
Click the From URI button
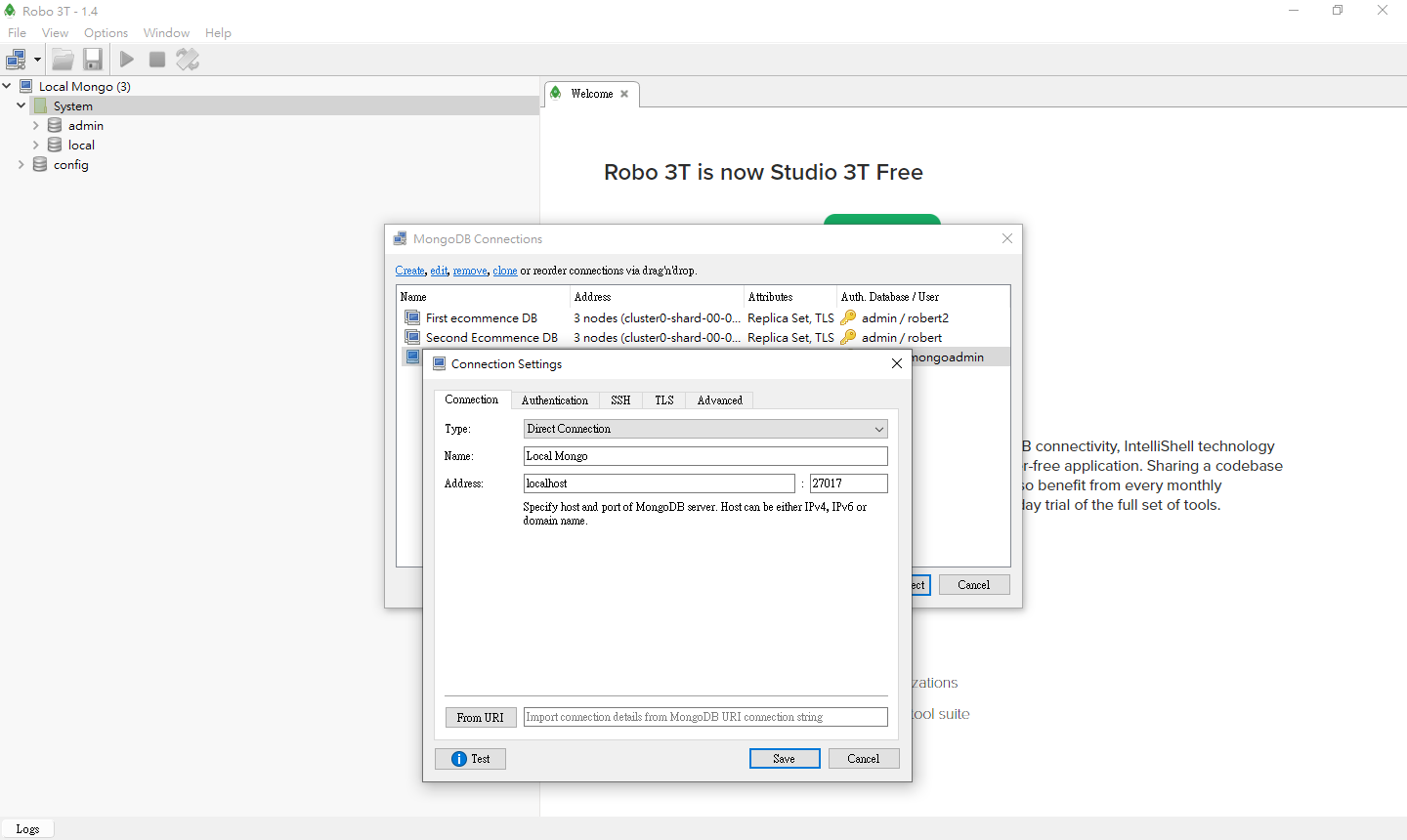480,718
